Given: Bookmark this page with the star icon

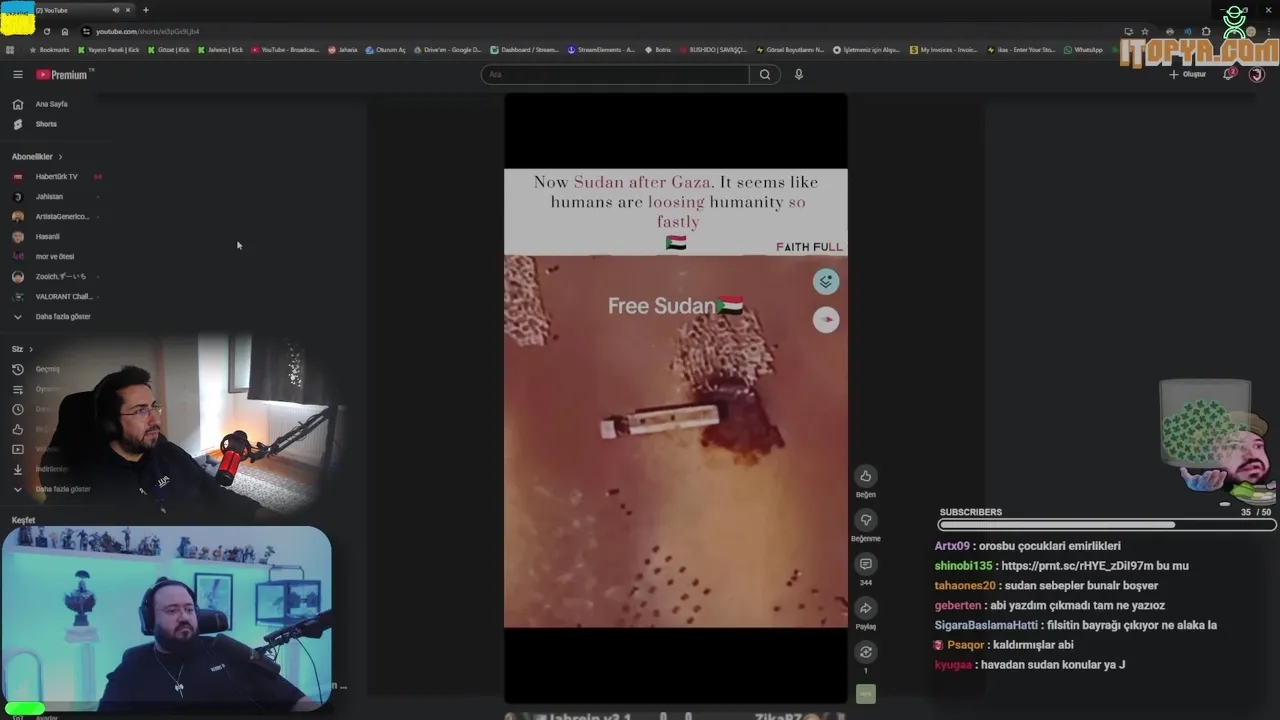Looking at the screenshot, I should [1146, 32].
